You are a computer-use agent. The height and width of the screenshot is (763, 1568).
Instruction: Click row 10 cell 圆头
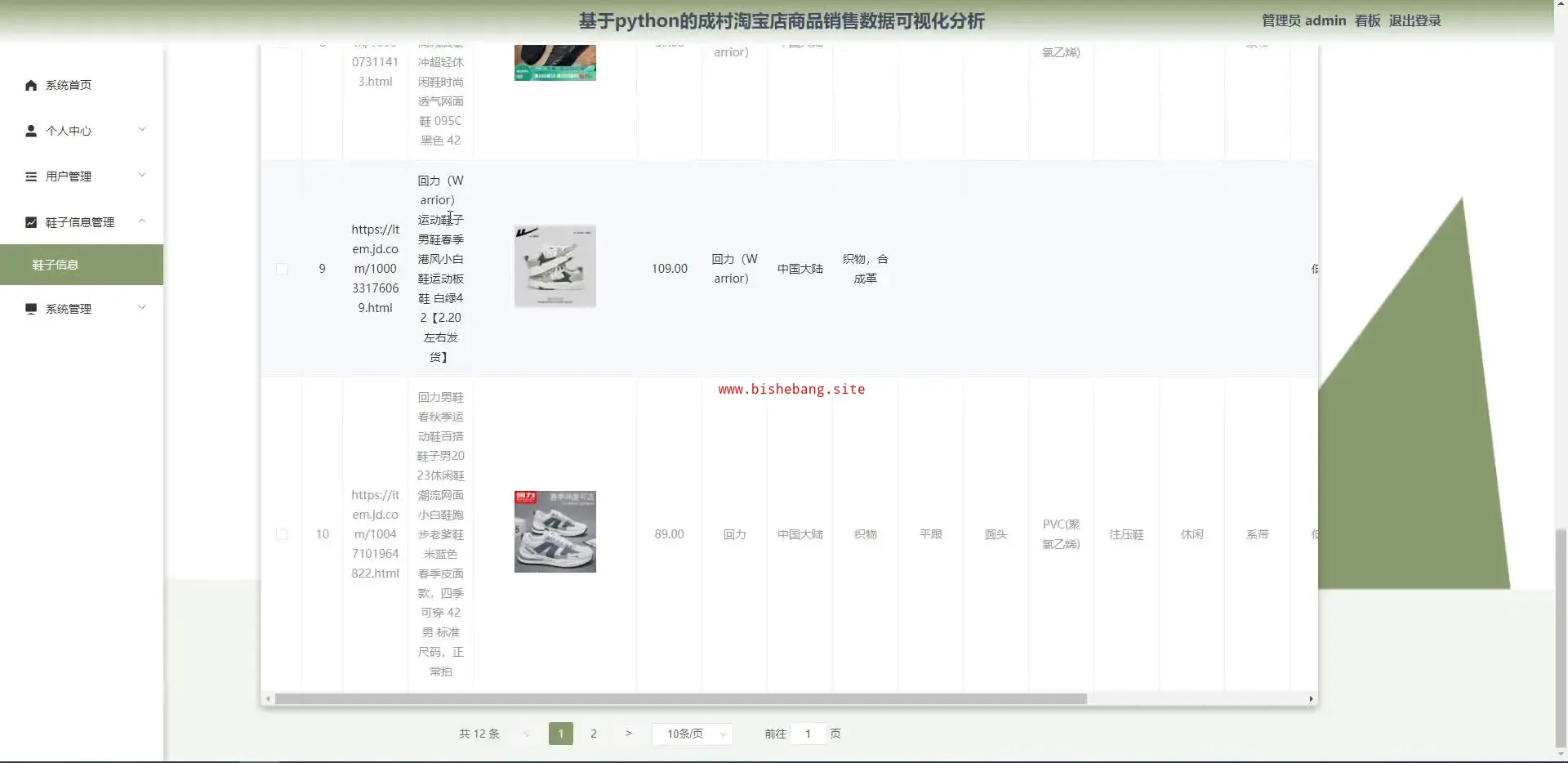point(996,534)
